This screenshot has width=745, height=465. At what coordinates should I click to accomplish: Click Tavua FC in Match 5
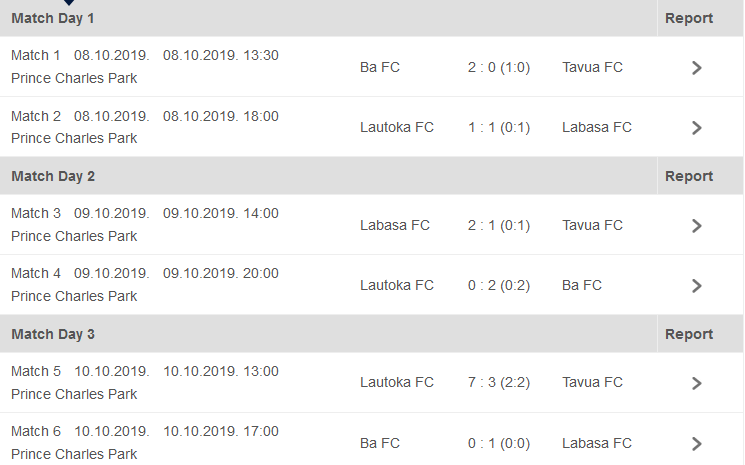coord(592,382)
